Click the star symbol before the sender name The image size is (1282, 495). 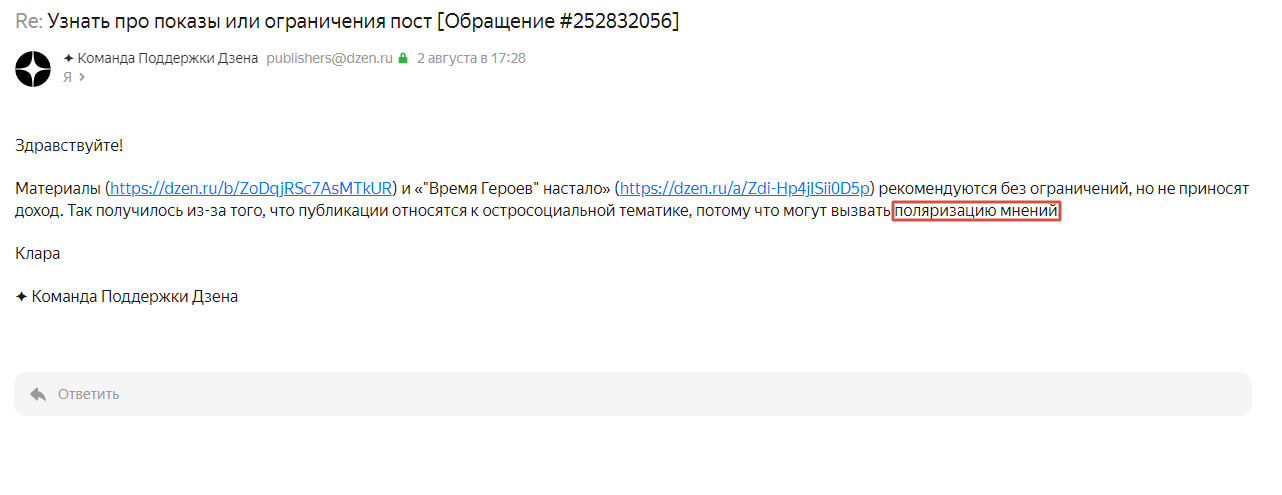tap(68, 58)
